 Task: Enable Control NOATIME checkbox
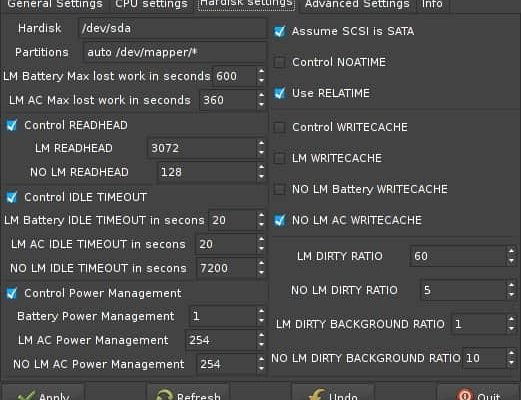[x=279, y=62]
